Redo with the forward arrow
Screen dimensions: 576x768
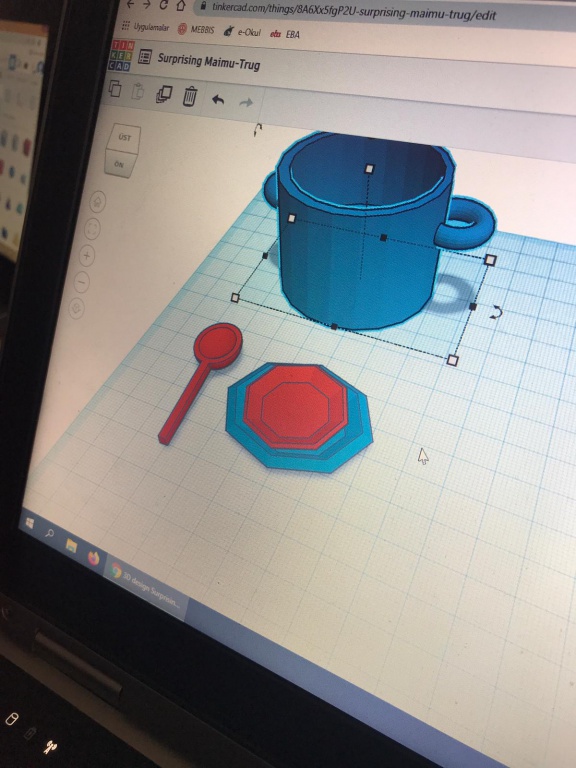[246, 102]
